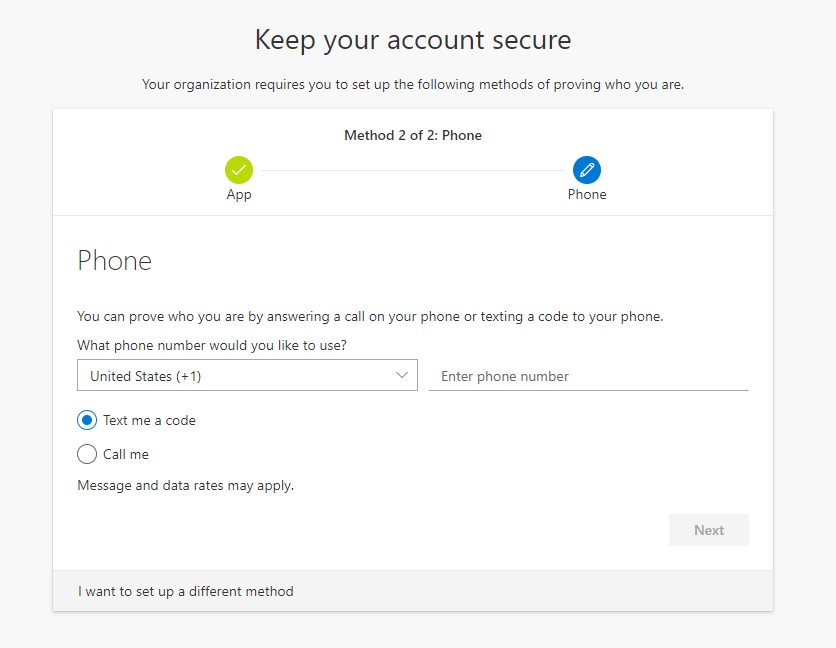Click the 'United States (+1)' text in combo box

coord(146,377)
